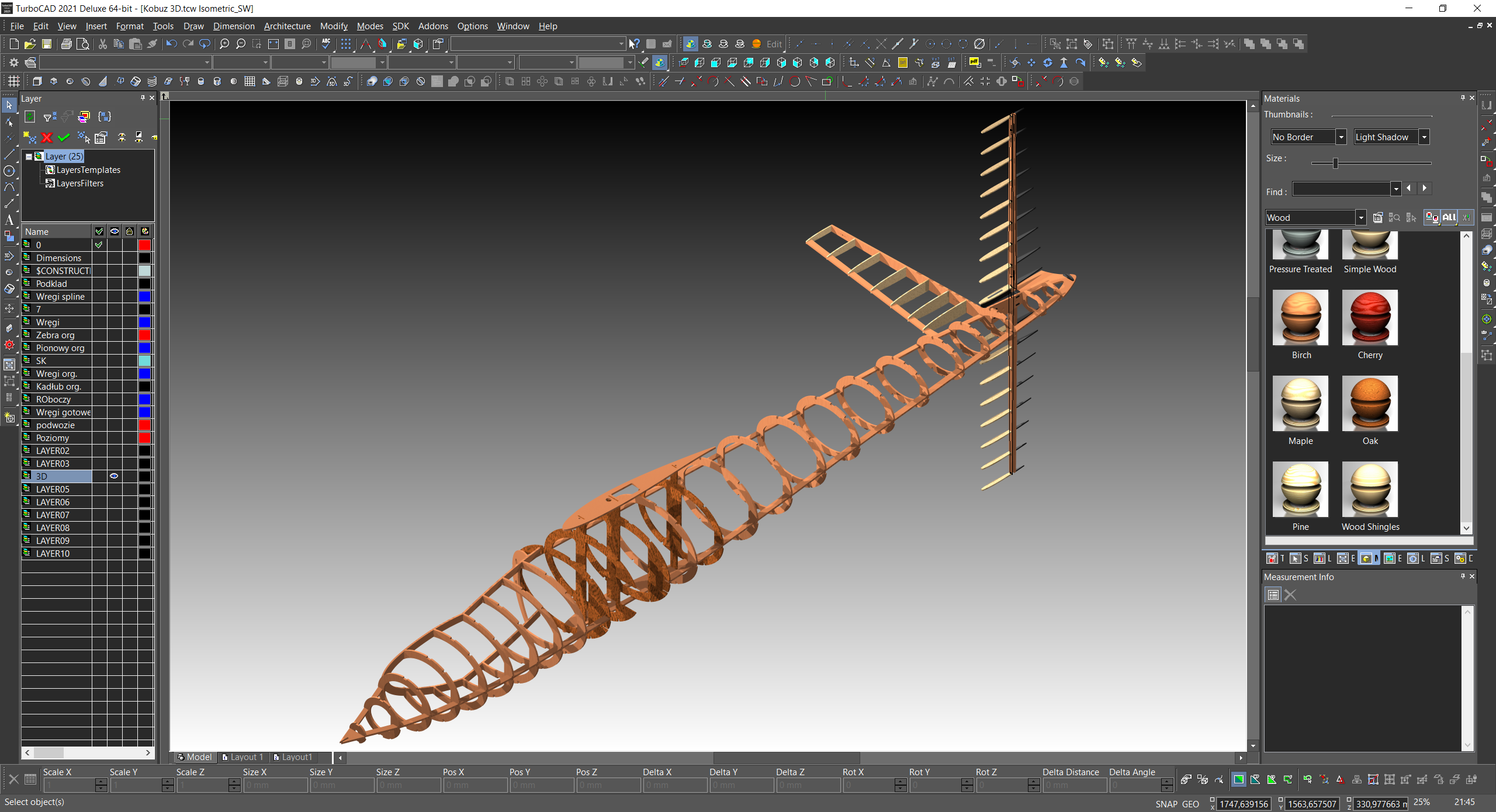The image size is (1496, 812).
Task: Select the Circle drawing tool
Action: (9, 171)
